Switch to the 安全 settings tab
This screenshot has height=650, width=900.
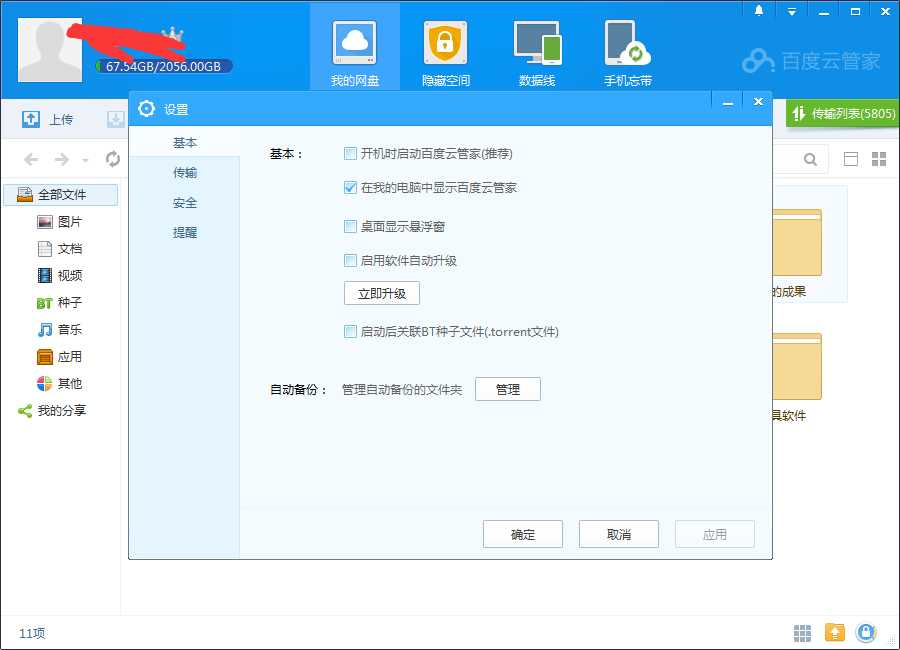pos(184,203)
